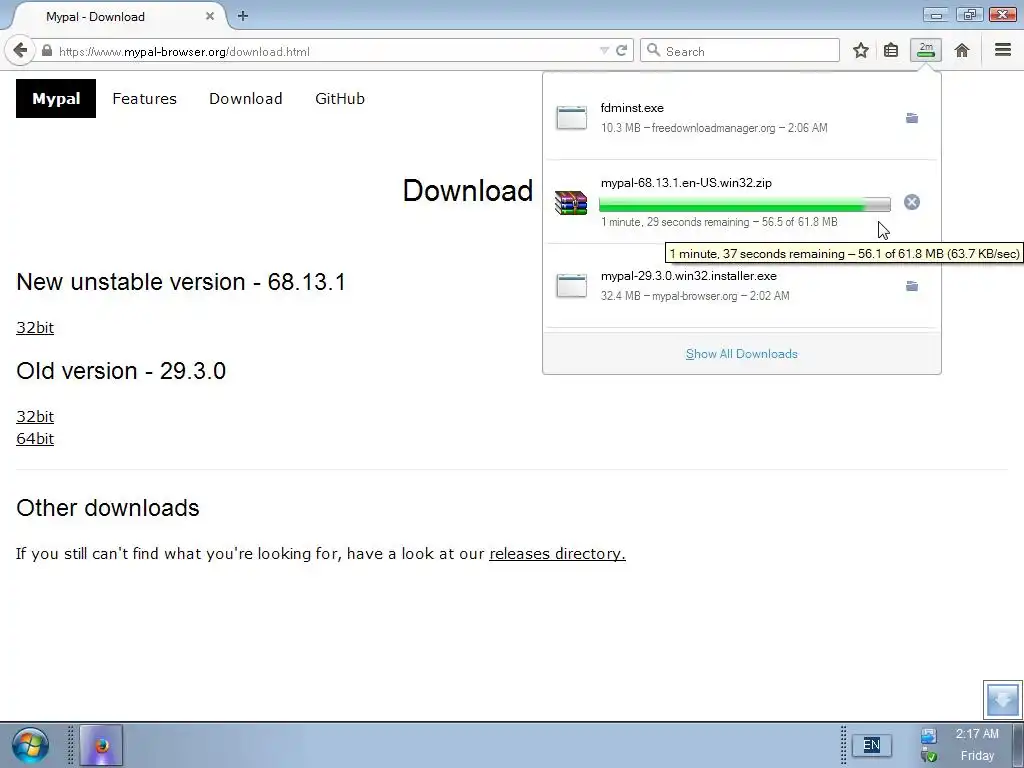
Task: Toggle the downloads toolbar button showing 2m
Action: pyautogui.click(x=926, y=50)
